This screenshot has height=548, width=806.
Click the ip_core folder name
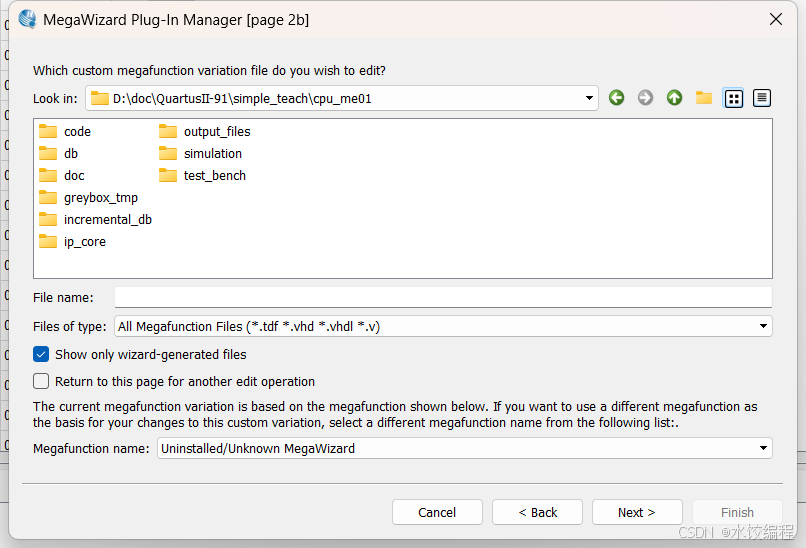click(85, 242)
